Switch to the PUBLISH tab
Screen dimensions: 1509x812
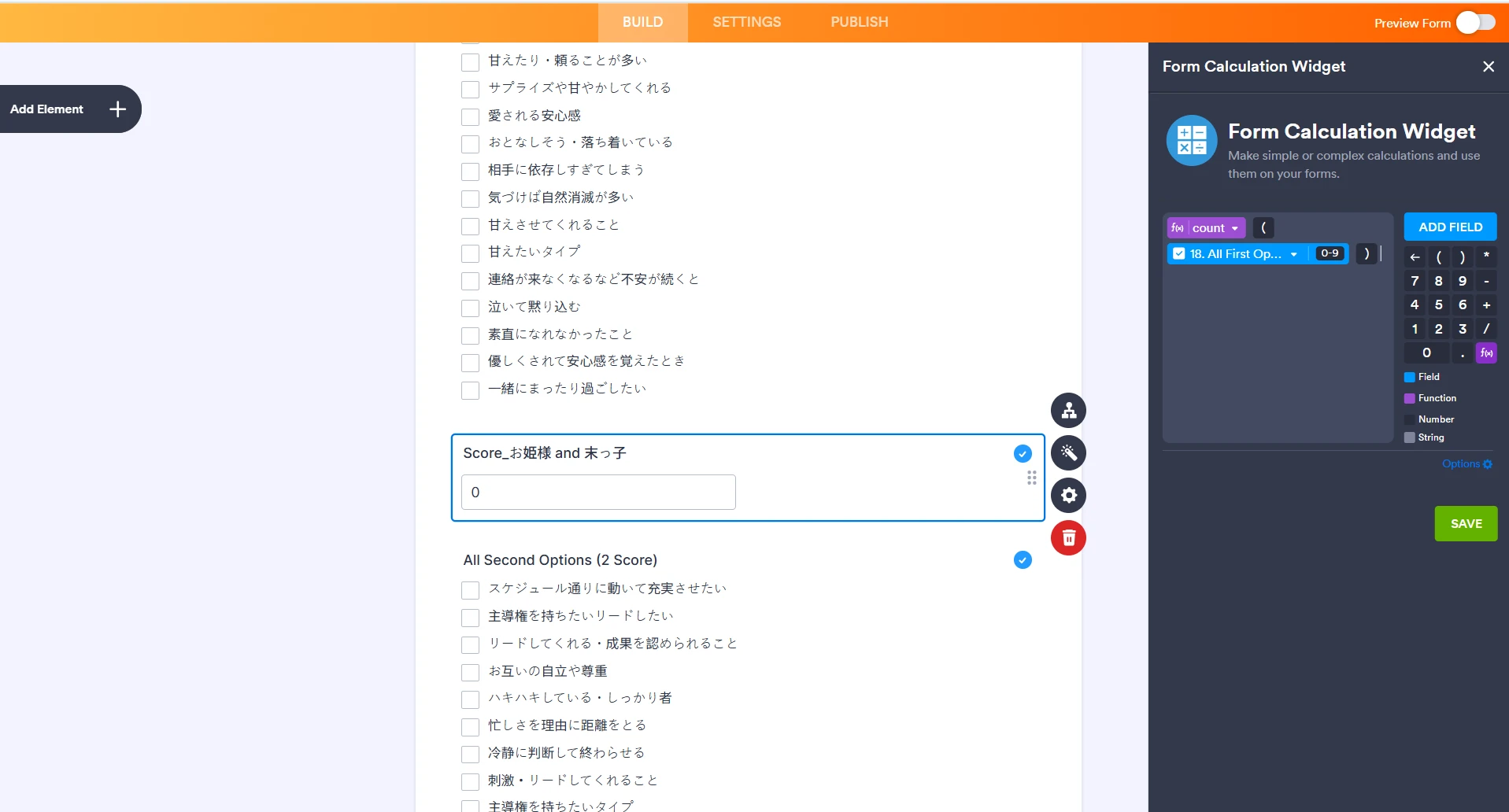[x=858, y=22]
